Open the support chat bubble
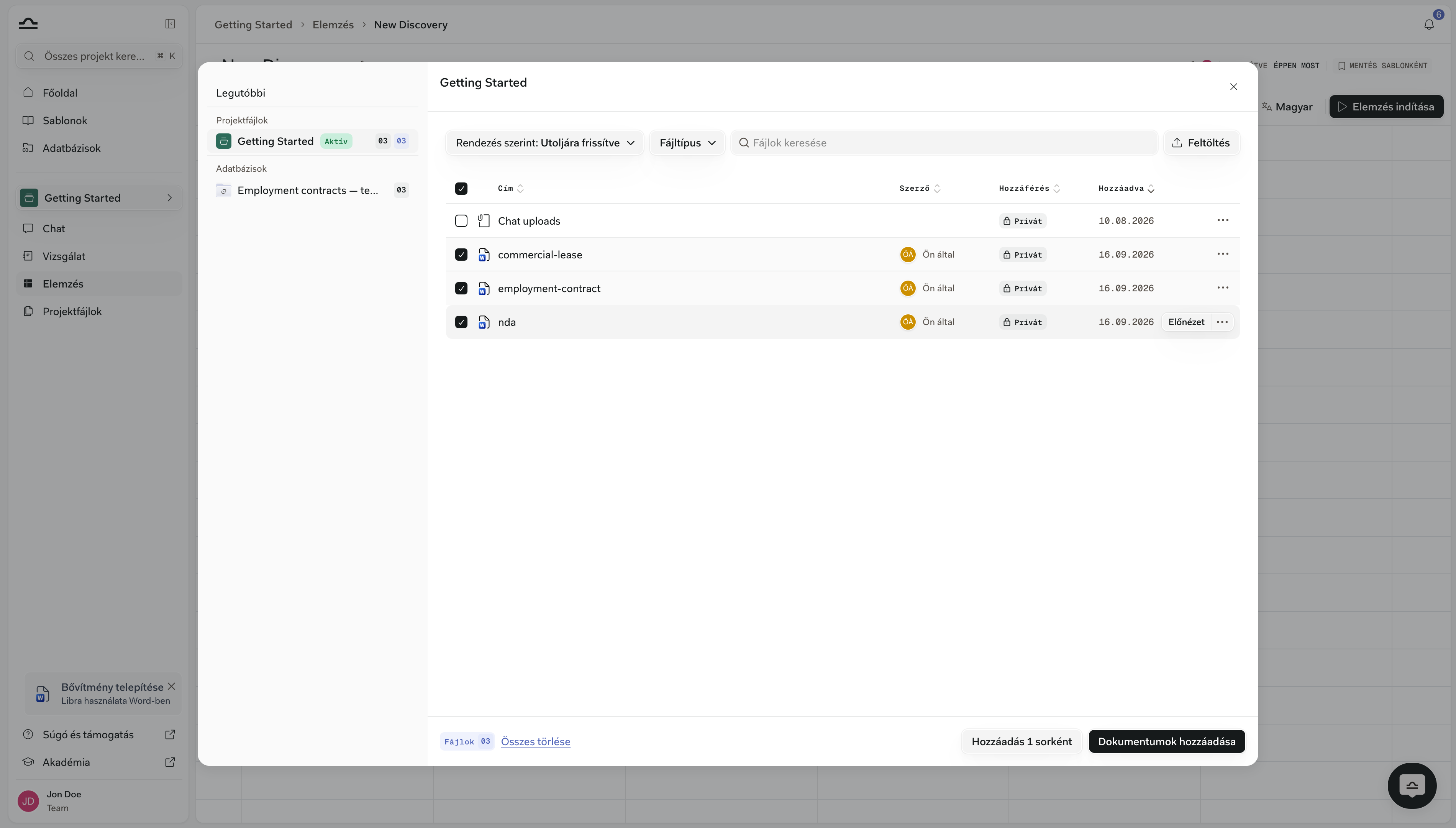 [x=1412, y=785]
